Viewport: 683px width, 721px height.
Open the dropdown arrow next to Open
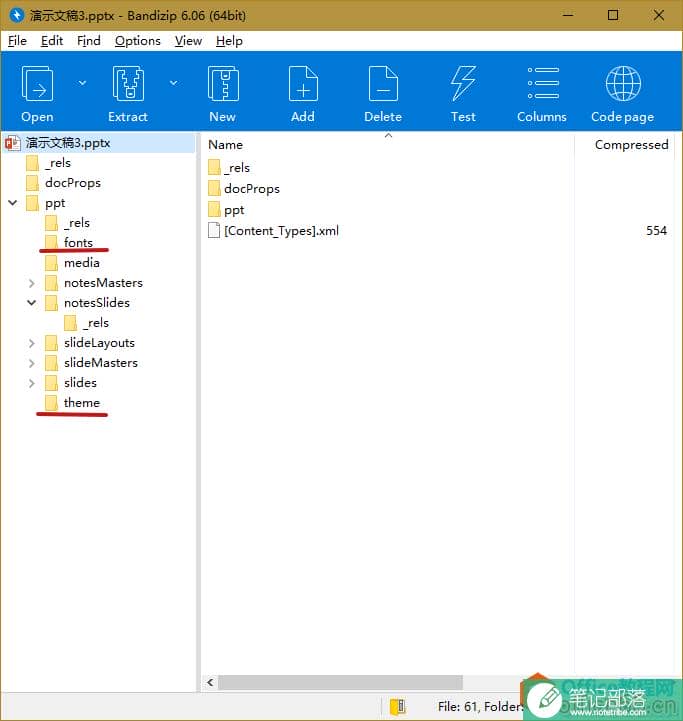82,83
